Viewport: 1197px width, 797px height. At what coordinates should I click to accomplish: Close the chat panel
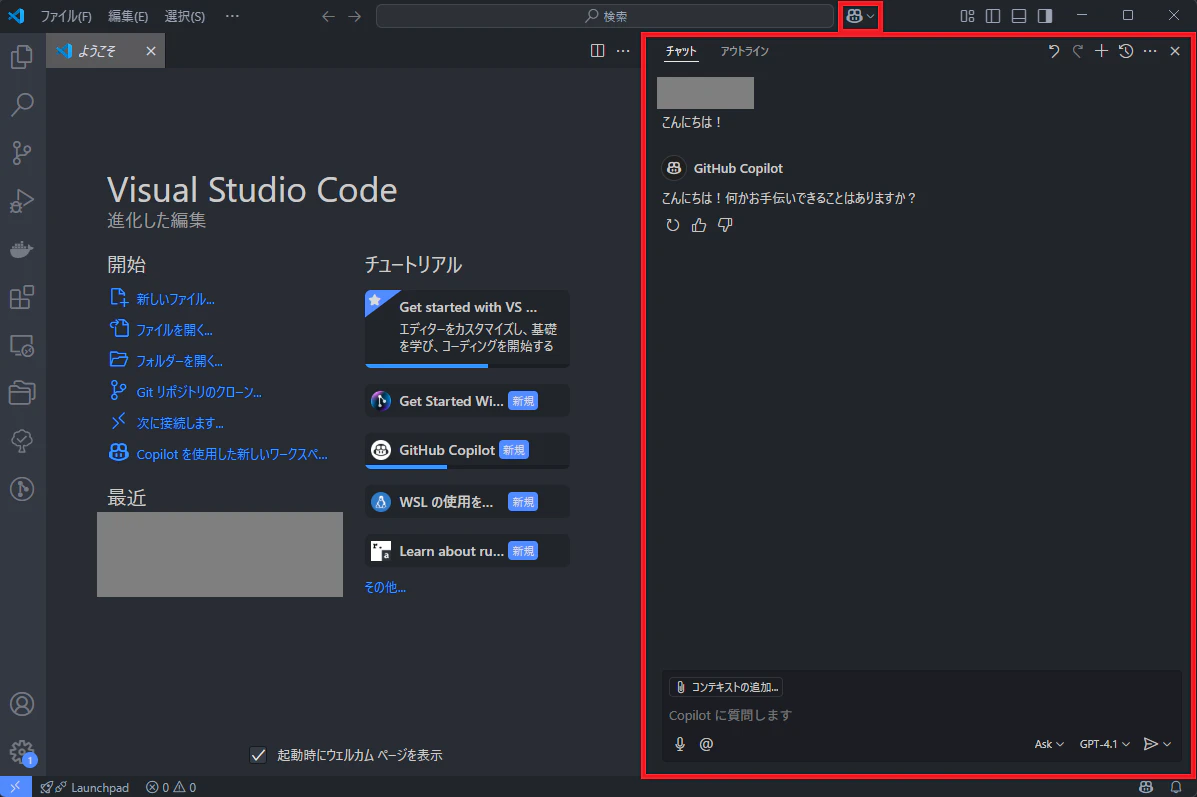click(1175, 51)
